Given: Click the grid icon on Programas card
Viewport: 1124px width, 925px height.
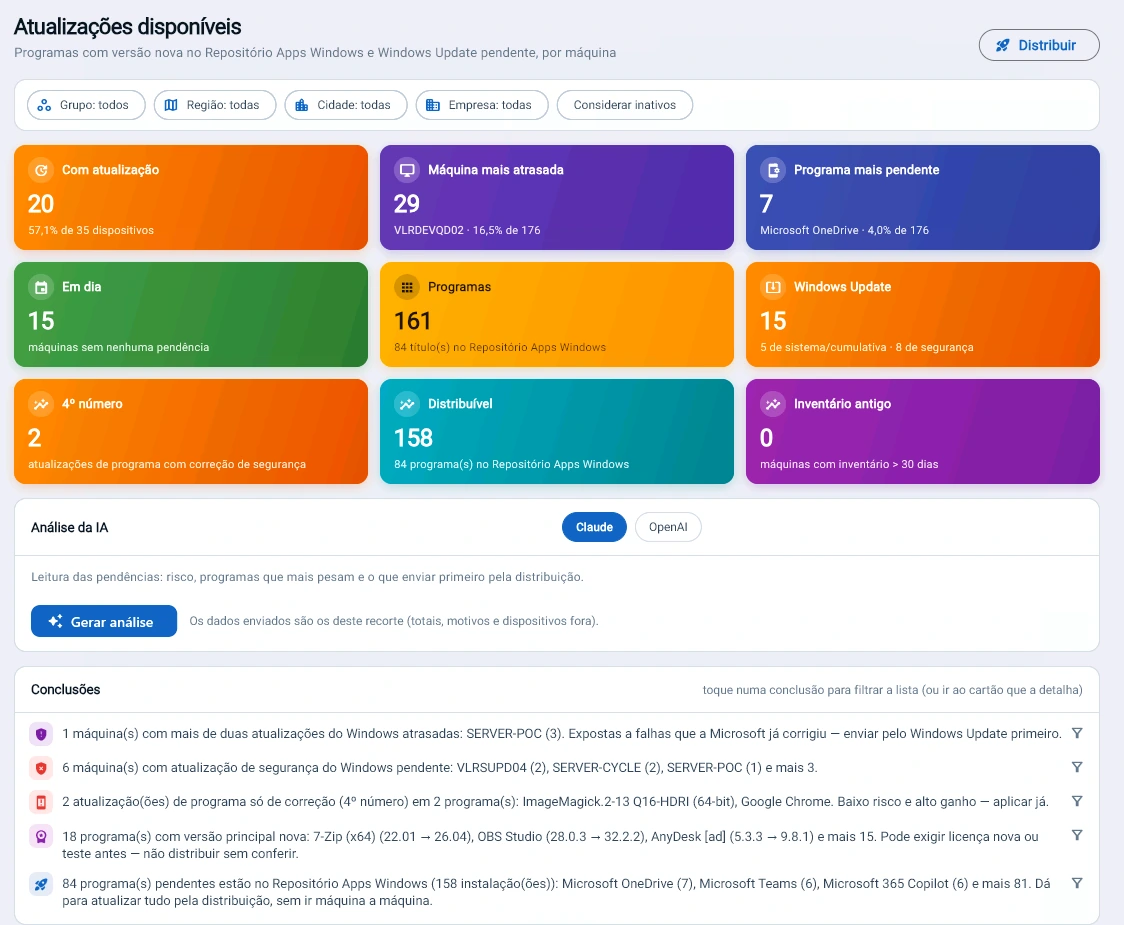Looking at the screenshot, I should (x=407, y=287).
